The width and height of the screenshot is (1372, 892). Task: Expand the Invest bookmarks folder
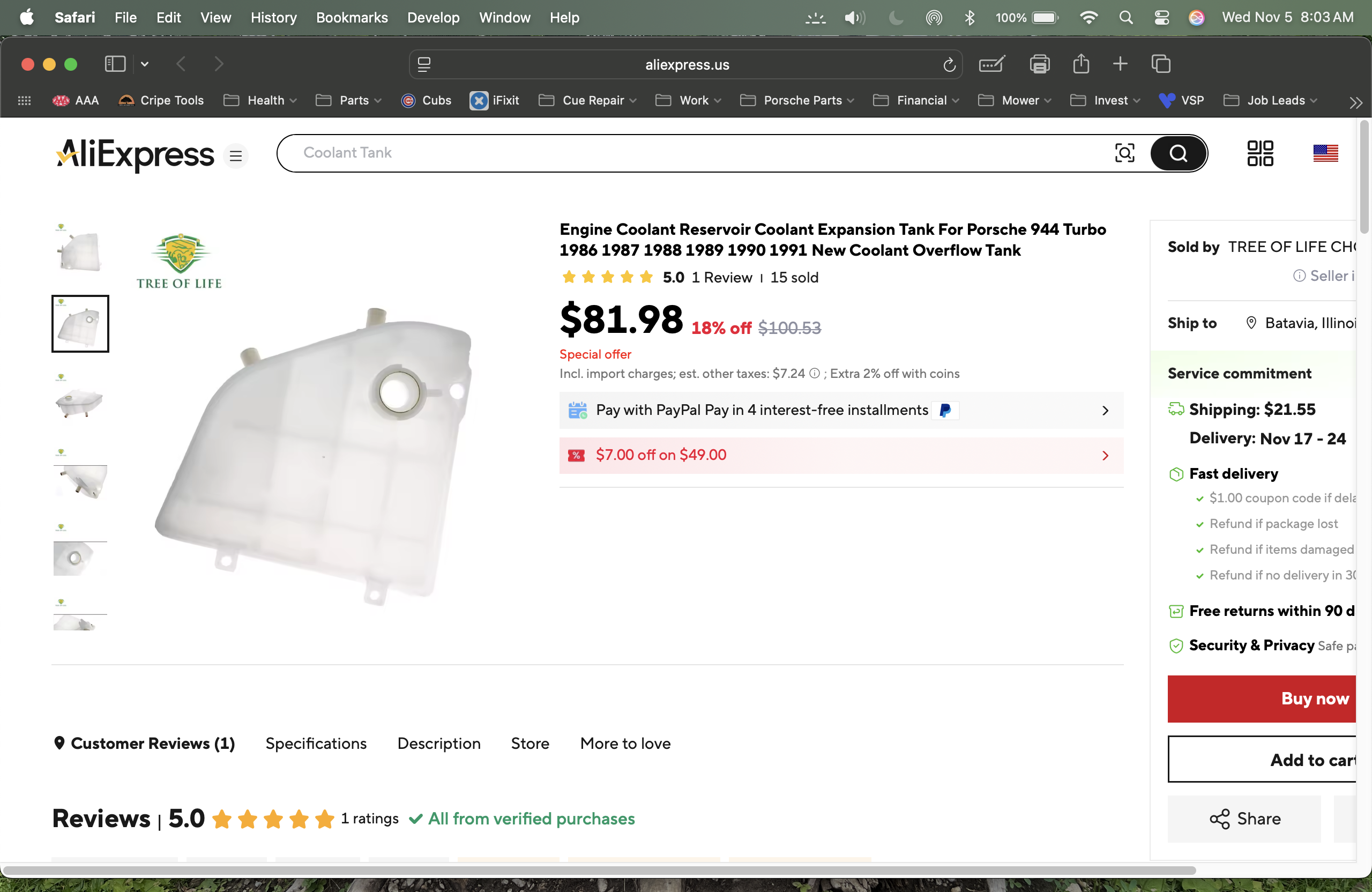tap(1106, 100)
